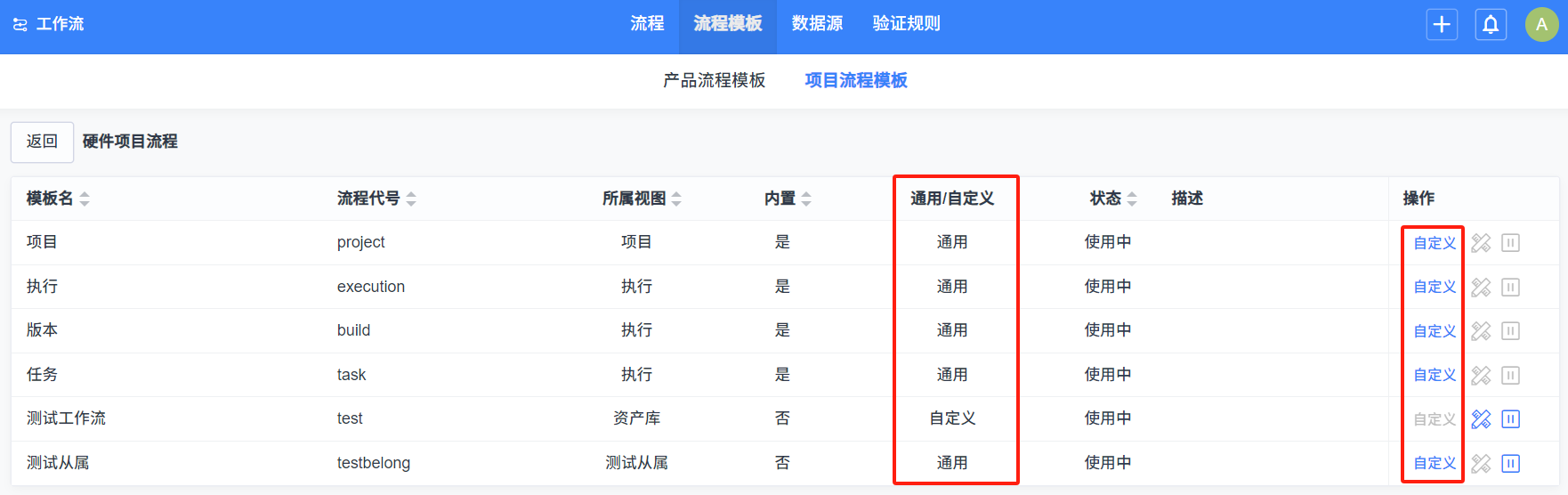Open the notifications bell icon
Viewport: 1568px width, 495px height.
[1491, 24]
